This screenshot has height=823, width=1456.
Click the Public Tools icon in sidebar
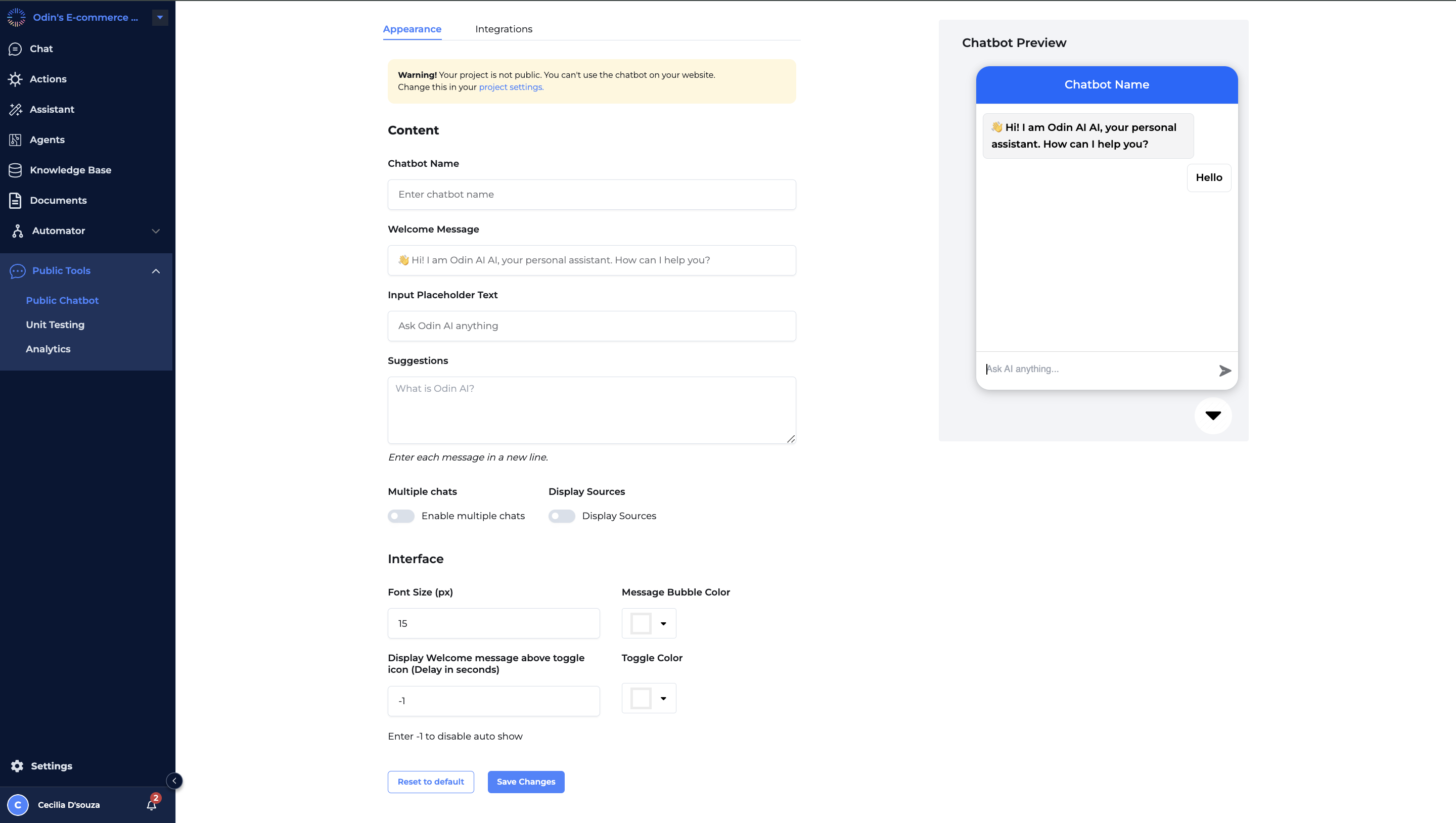(x=17, y=270)
